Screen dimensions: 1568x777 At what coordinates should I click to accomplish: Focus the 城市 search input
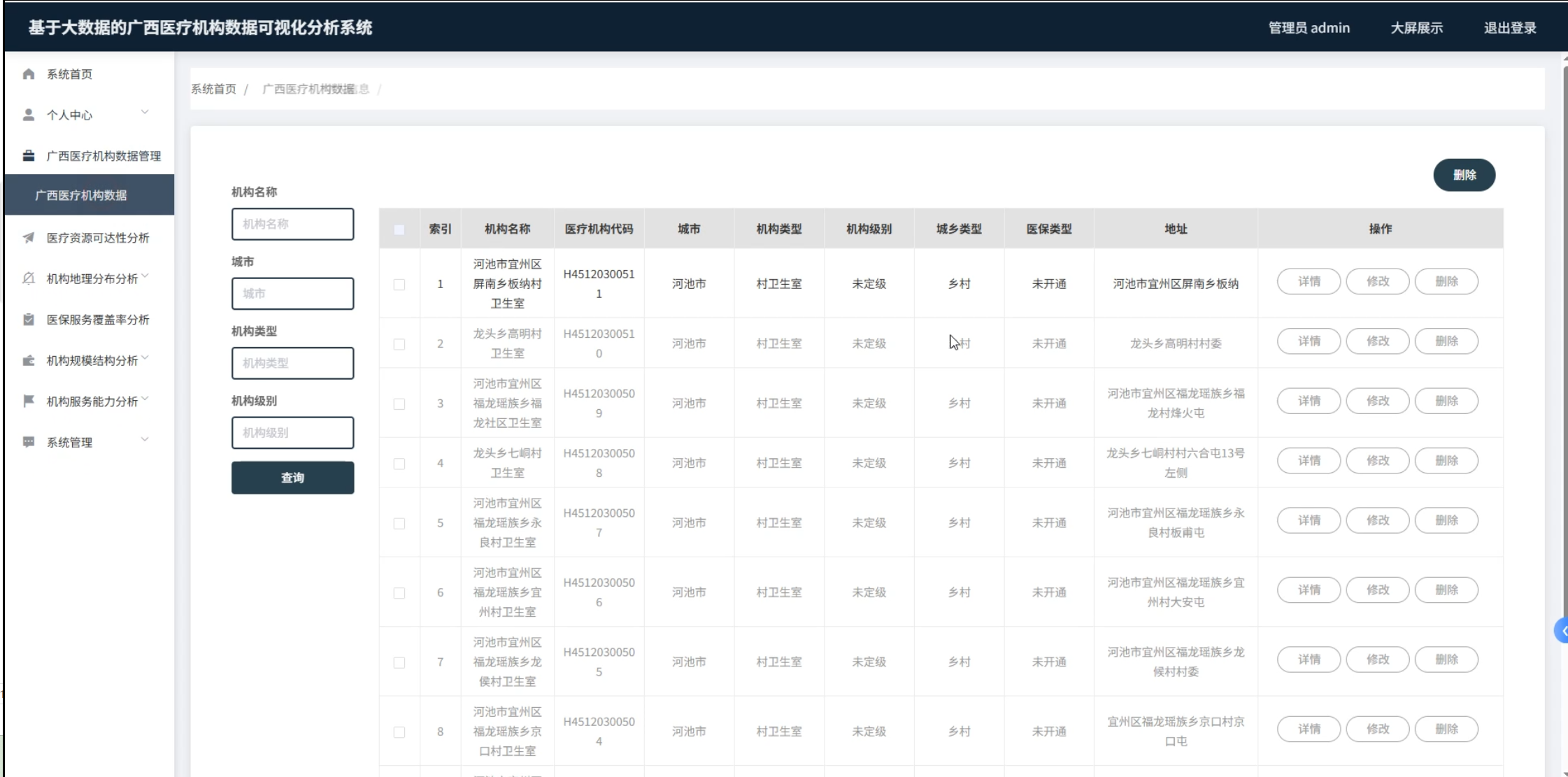(x=292, y=294)
